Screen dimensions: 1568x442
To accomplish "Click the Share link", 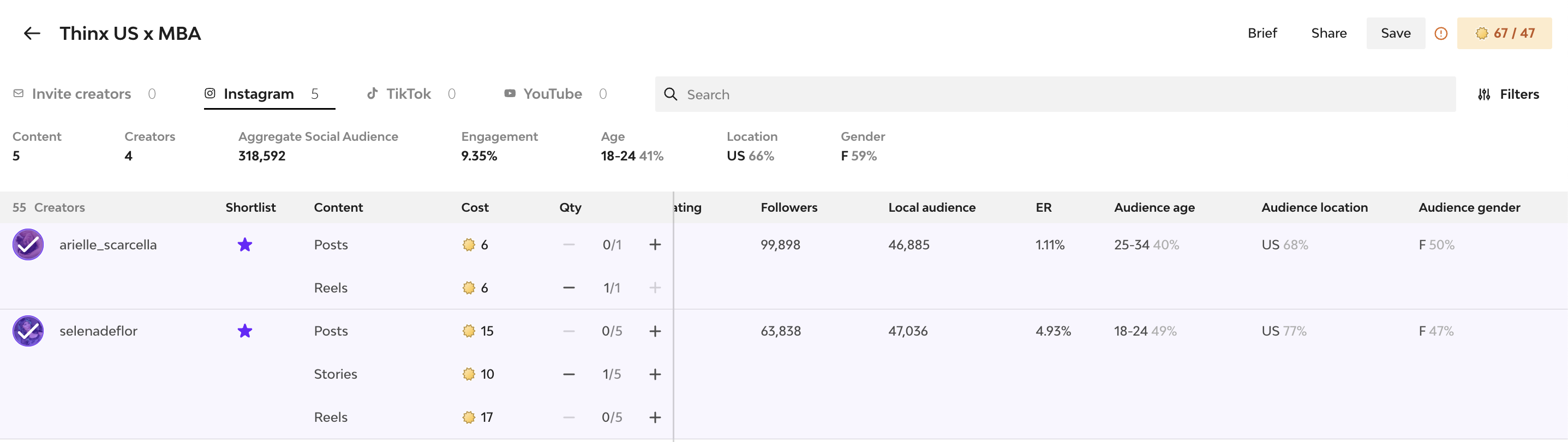I will point(1329,33).
